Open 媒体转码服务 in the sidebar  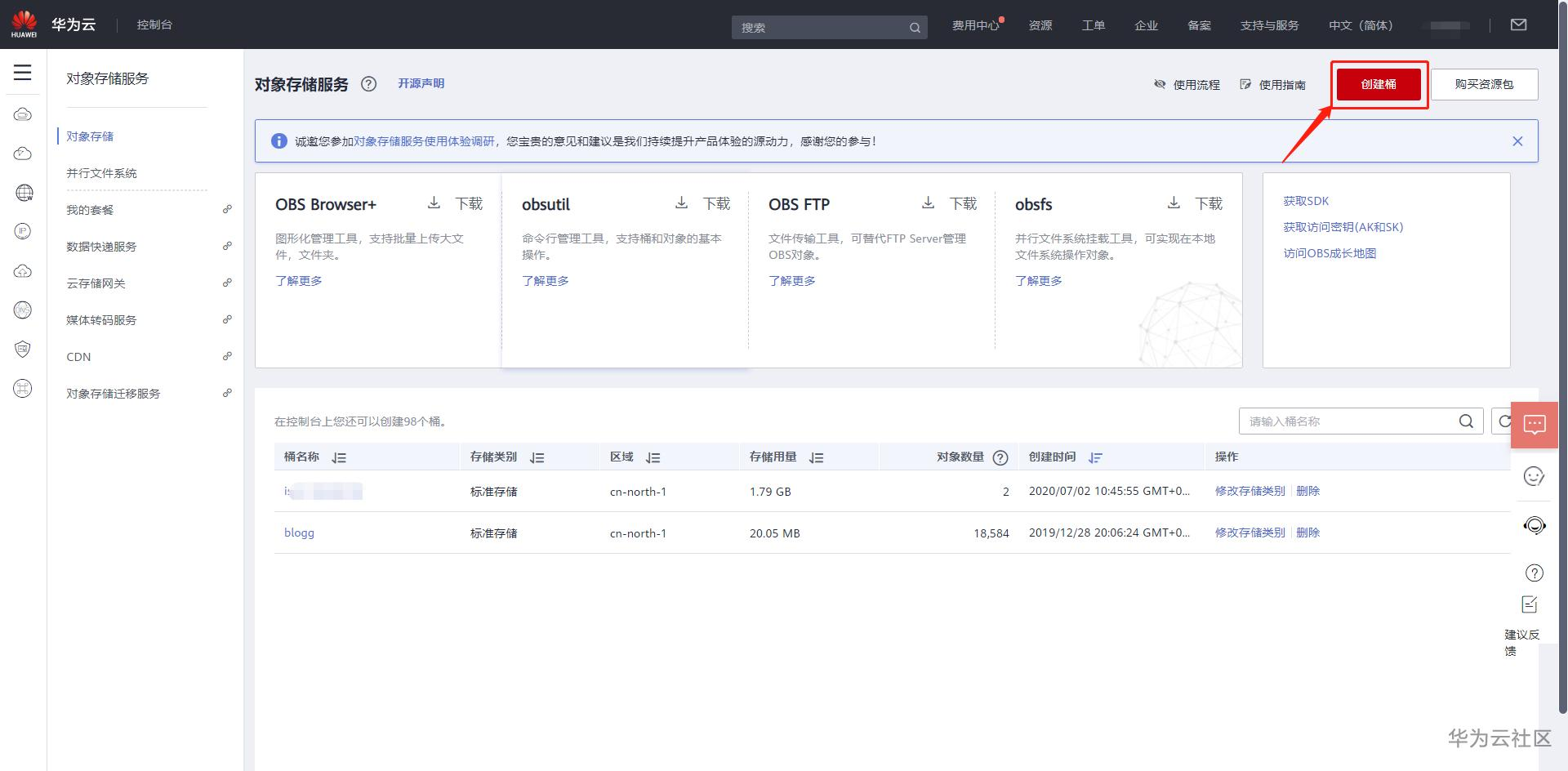(101, 320)
